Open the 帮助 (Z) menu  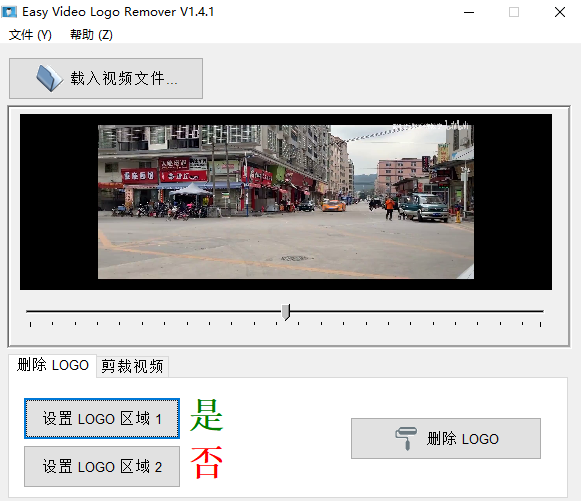tap(91, 35)
